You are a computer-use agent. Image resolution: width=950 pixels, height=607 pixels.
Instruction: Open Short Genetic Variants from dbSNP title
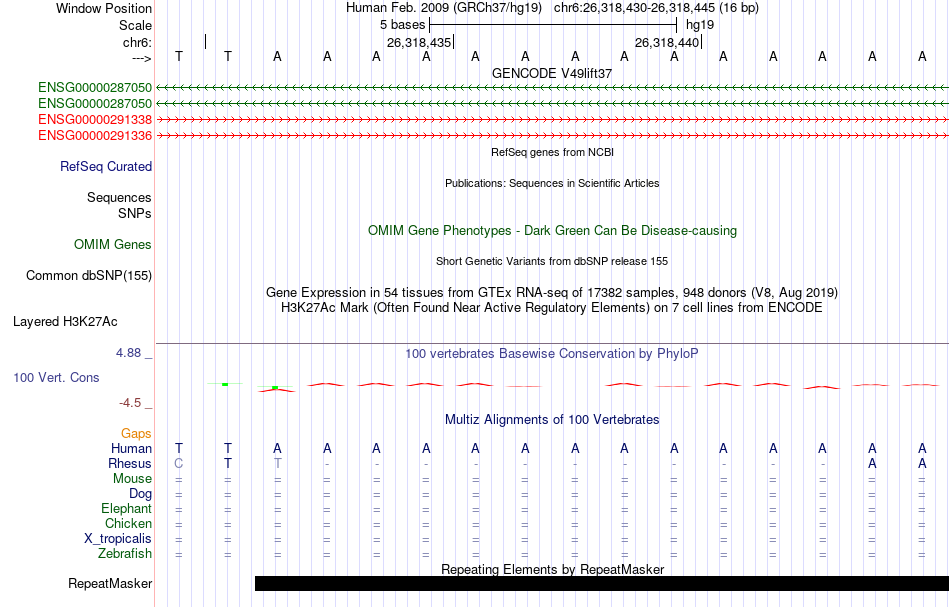pos(552,261)
